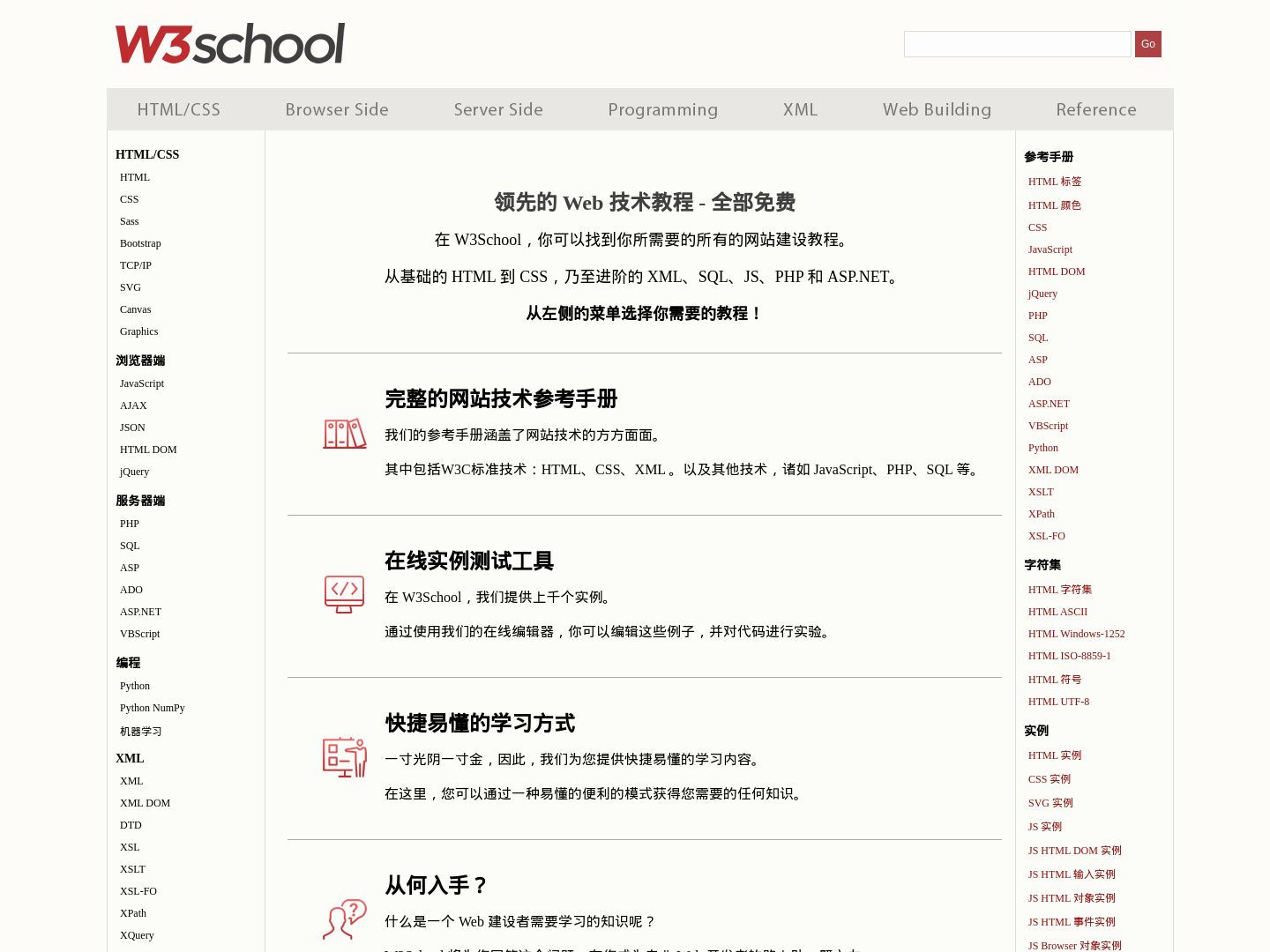Open JS HTML DOM 实例 link
Viewport: 1270px width, 952px height.
1075,851
